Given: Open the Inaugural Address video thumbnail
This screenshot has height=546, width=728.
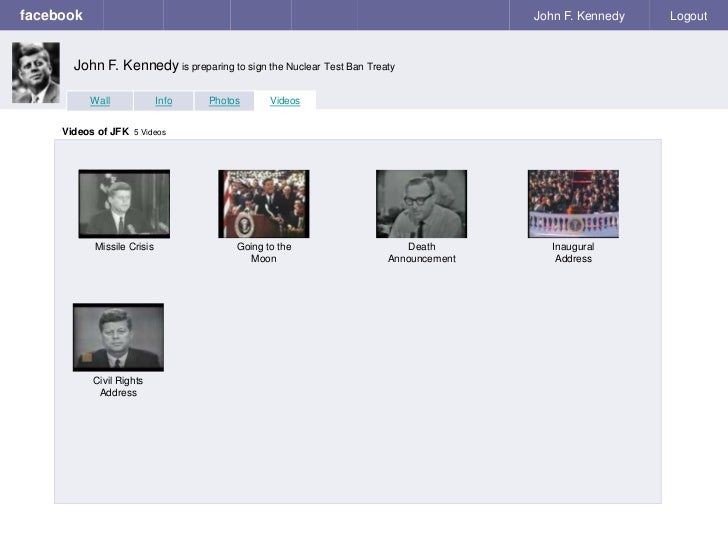Looking at the screenshot, I should coord(573,204).
